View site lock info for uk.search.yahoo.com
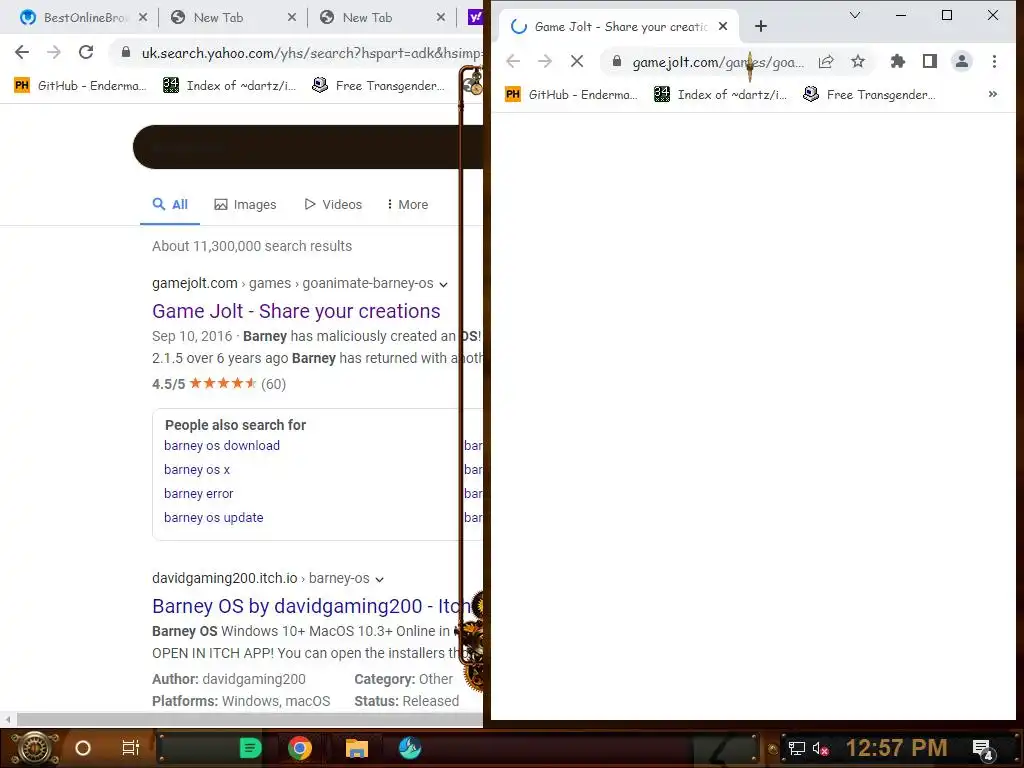 pos(126,52)
